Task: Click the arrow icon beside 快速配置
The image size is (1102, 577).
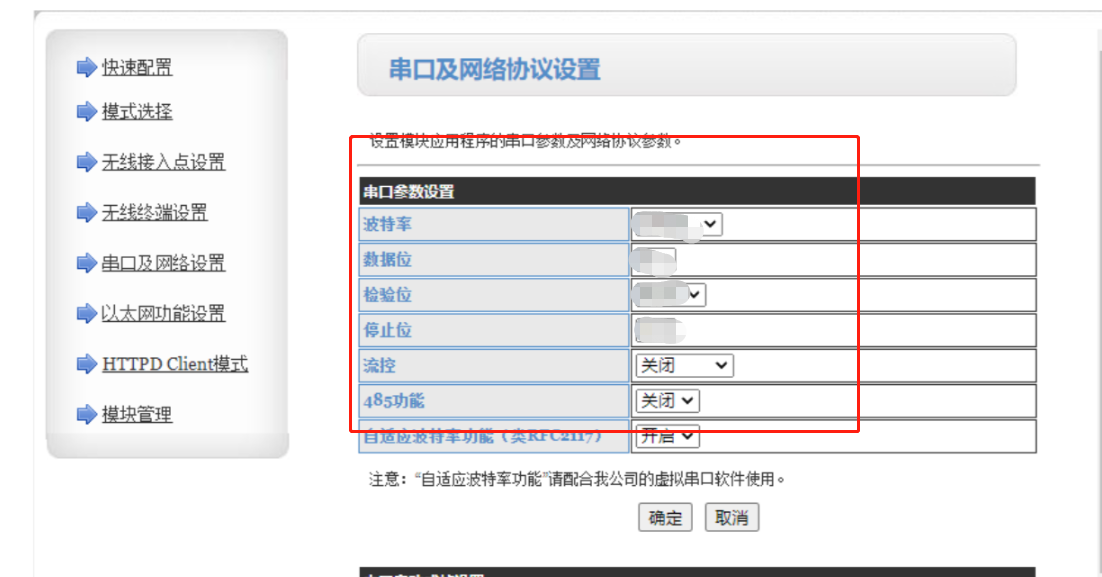Action: click(x=86, y=68)
